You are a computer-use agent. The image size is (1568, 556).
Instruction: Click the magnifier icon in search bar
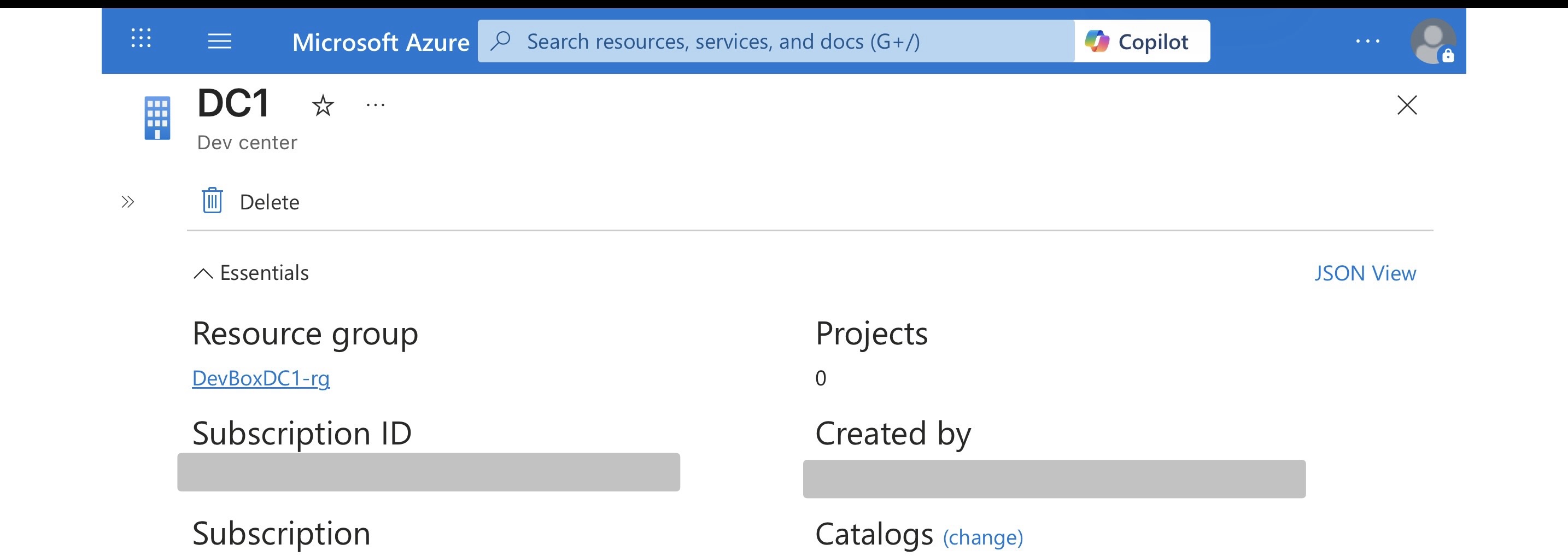500,41
